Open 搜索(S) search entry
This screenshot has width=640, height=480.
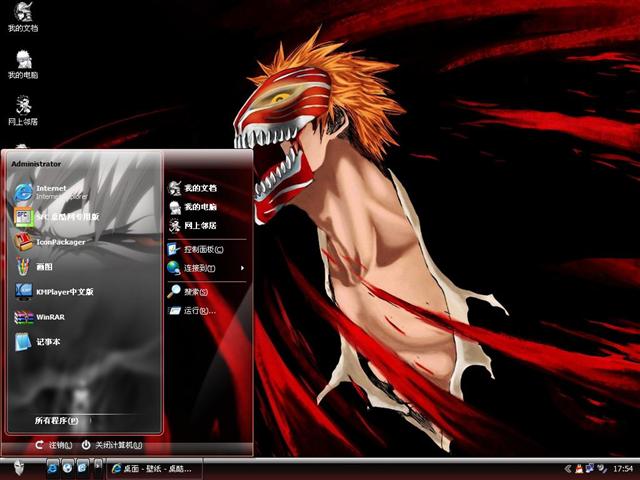coord(188,292)
